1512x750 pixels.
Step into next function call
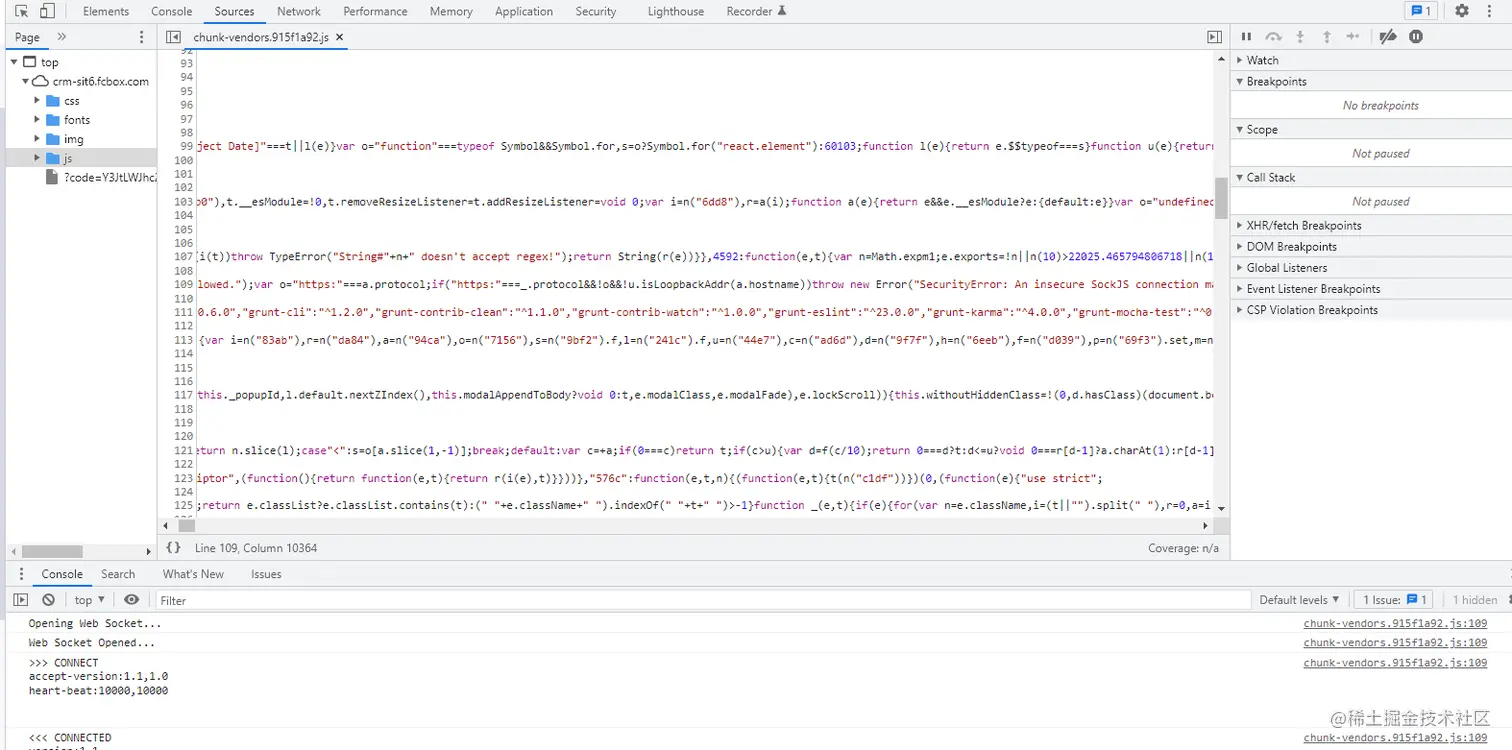1300,37
